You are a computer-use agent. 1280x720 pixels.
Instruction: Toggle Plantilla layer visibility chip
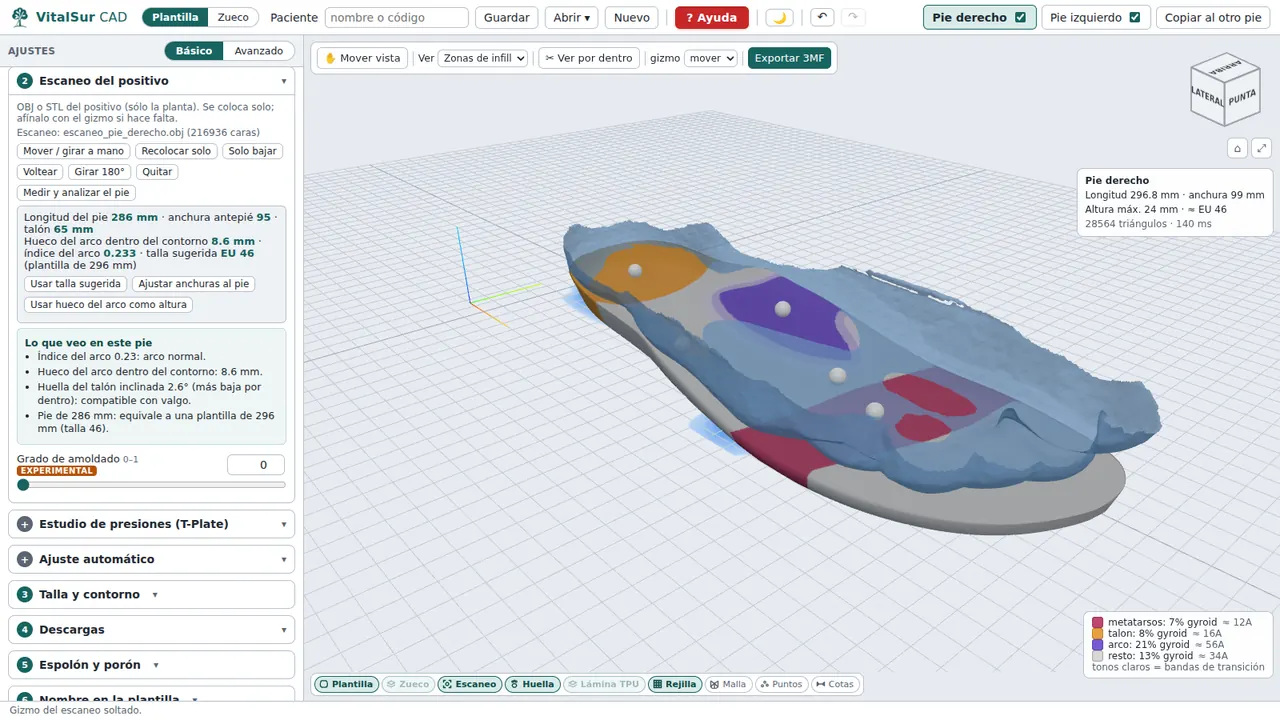tap(346, 684)
